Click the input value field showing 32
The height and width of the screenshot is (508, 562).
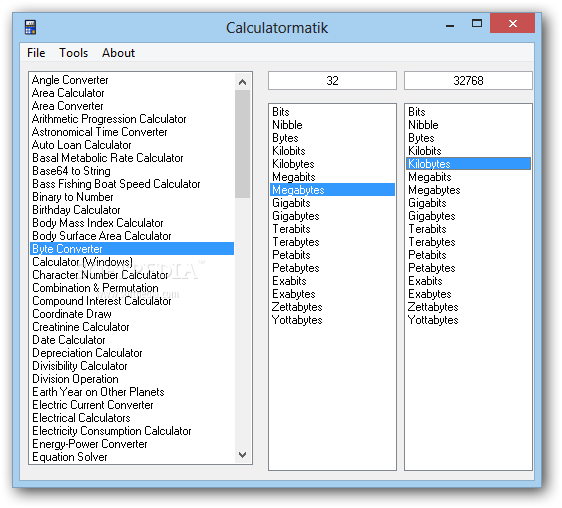332,81
